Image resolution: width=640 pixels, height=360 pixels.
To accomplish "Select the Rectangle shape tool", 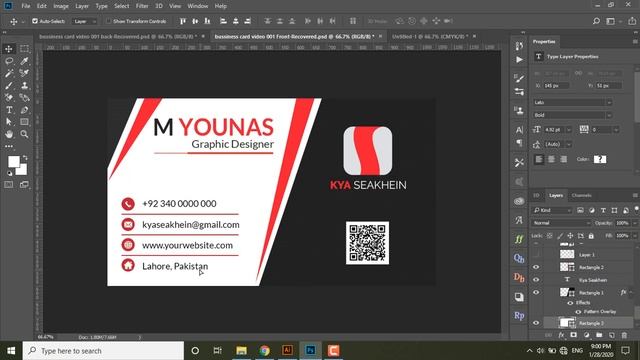I will coord(24,122).
